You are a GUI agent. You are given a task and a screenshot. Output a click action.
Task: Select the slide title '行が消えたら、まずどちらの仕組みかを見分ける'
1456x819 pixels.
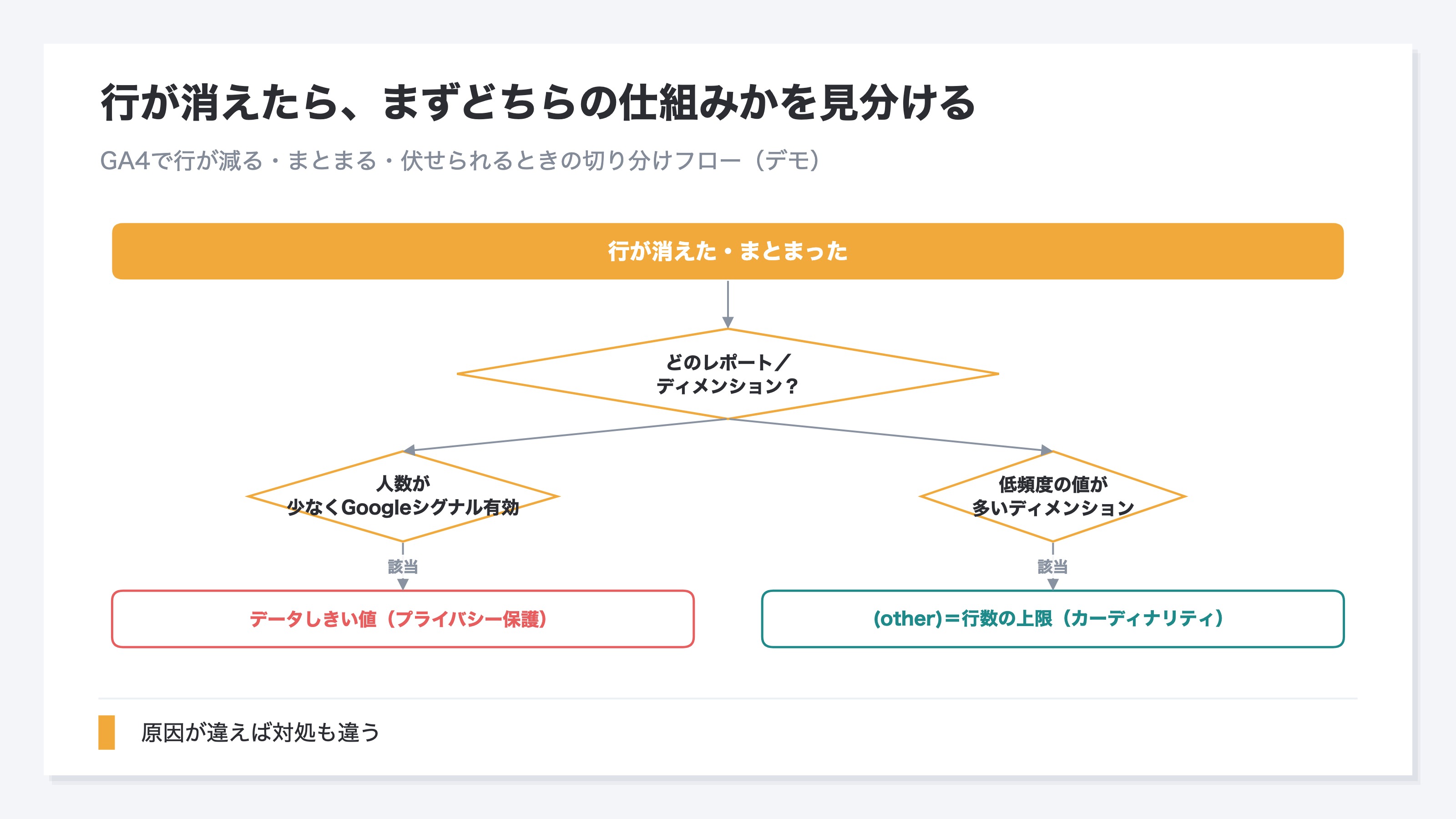pyautogui.click(x=538, y=102)
